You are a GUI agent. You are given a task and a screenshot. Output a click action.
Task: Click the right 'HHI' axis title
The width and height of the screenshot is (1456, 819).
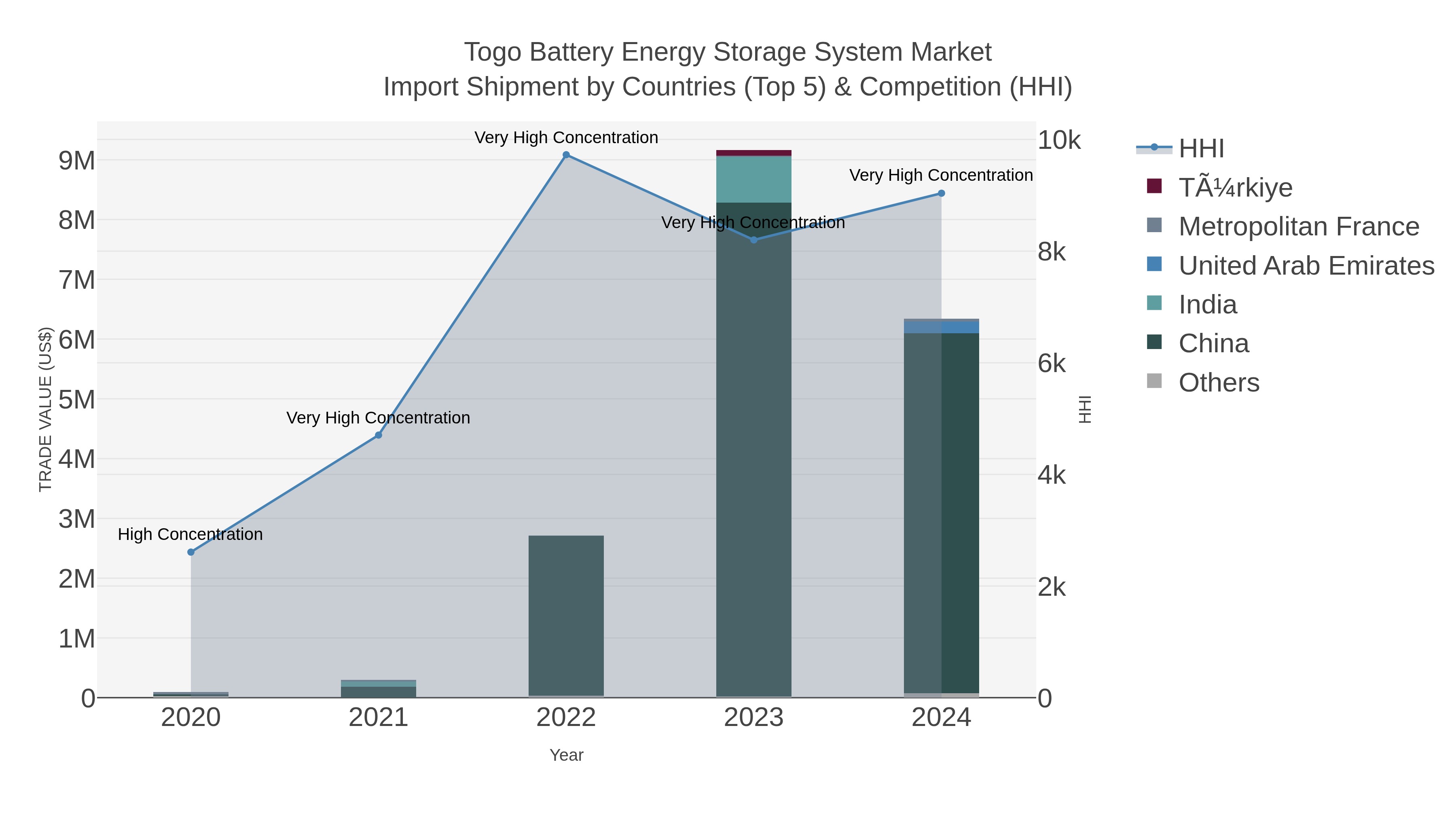pyautogui.click(x=1085, y=409)
